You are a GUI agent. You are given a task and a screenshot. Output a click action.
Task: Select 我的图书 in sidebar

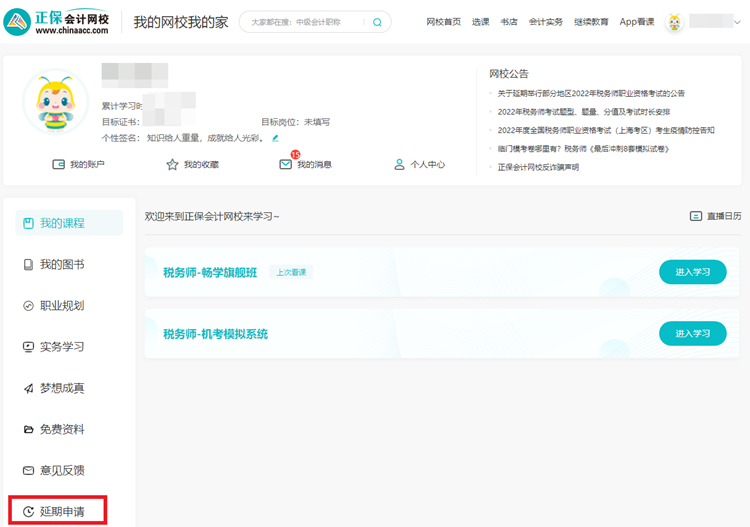[61, 264]
